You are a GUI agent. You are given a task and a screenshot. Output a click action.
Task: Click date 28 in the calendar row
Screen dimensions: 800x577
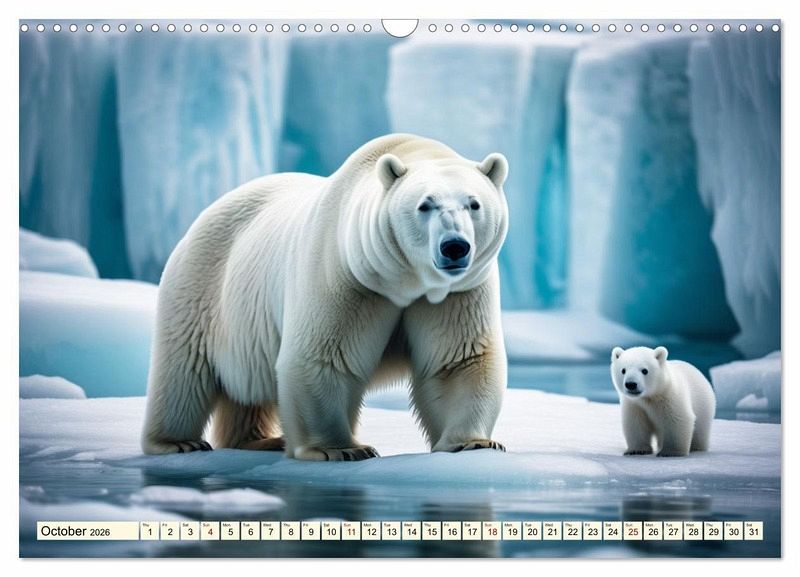tap(692, 531)
